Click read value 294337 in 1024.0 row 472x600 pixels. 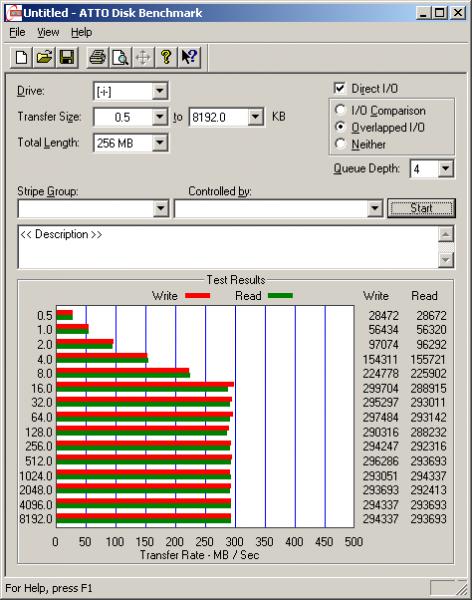pos(428,476)
